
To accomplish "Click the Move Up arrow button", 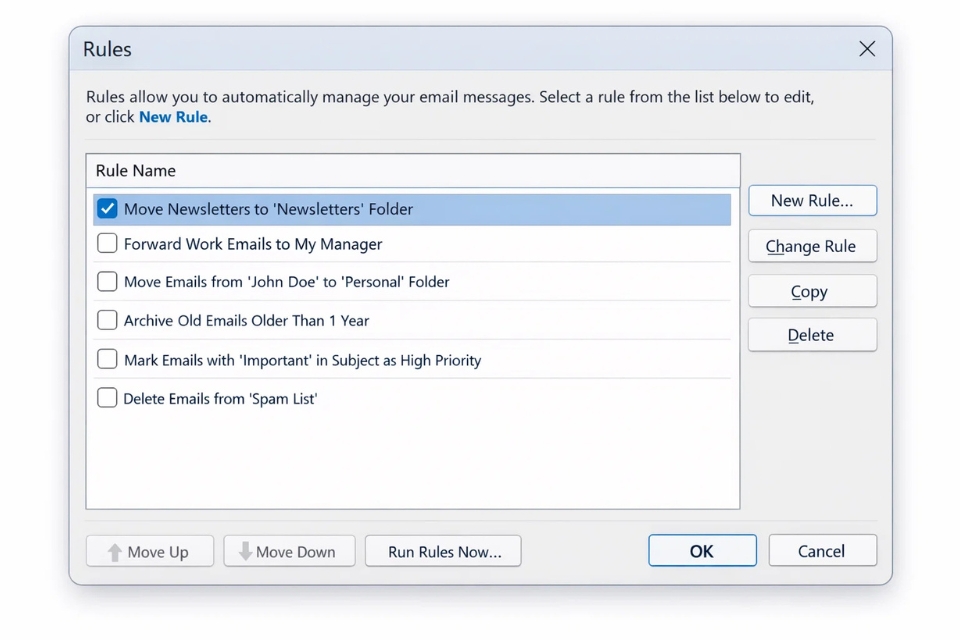I will [149, 552].
